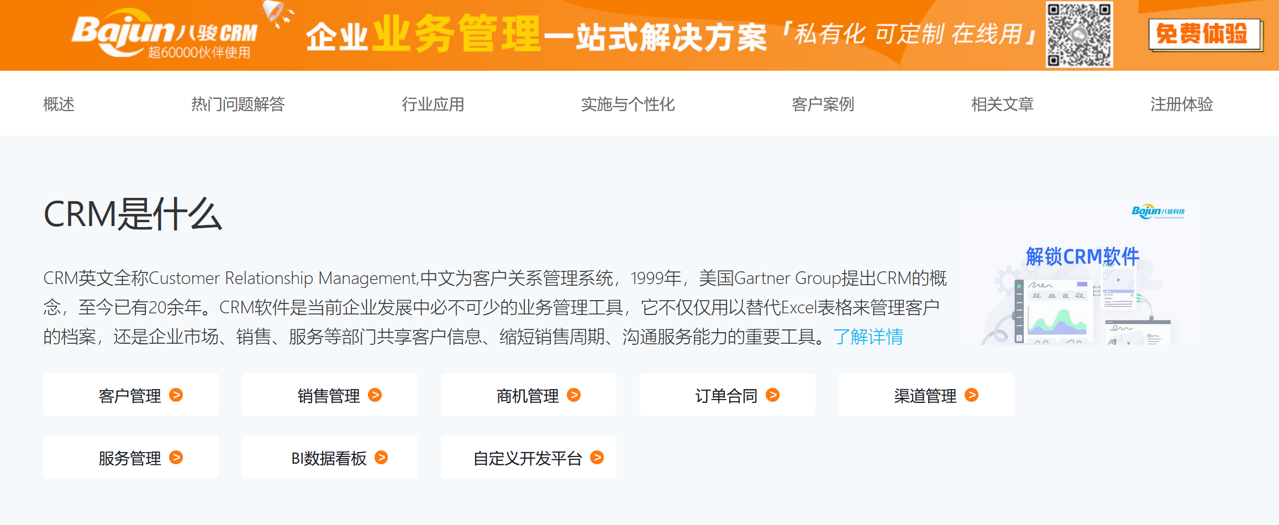1279x525 pixels.
Task: Click the orange arrow icon beside 渠道管理
Action: (972, 395)
